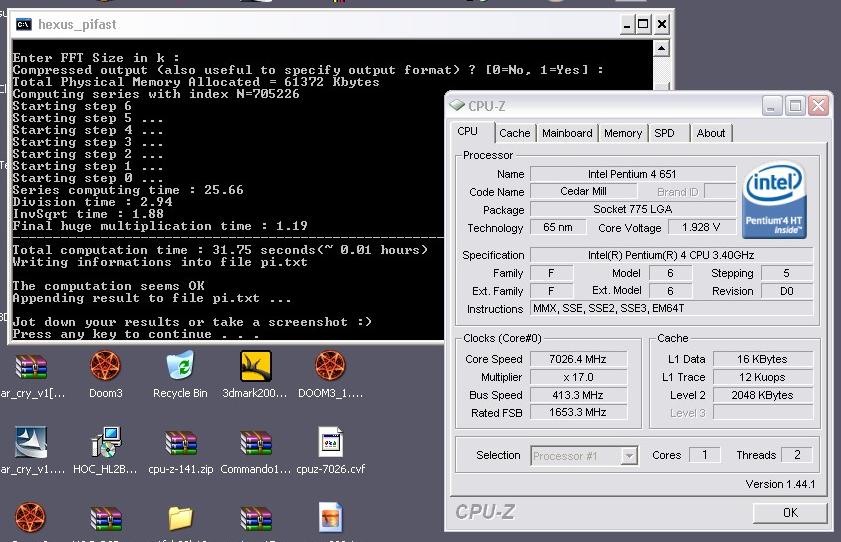This screenshot has width=841, height=542.
Task: Click the CPU-Z title bar icon
Action: pyautogui.click(x=458, y=105)
